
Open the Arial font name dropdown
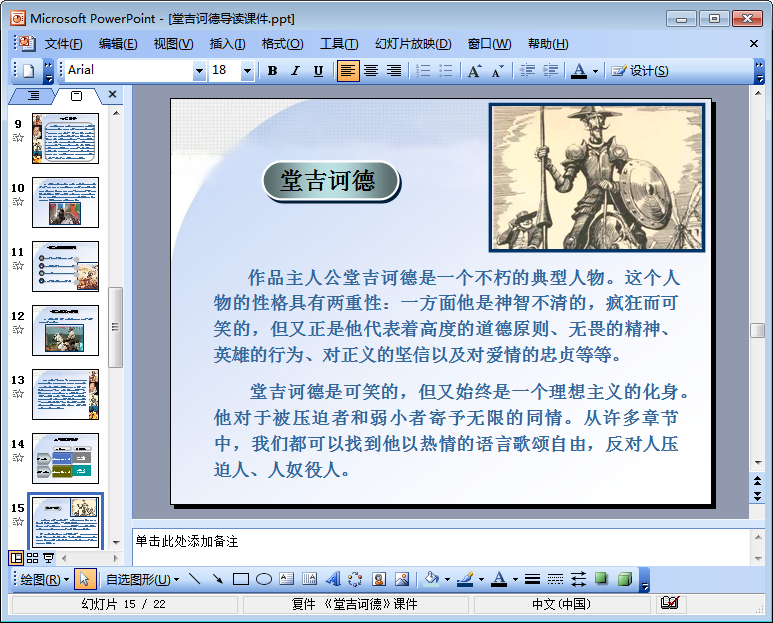(x=199, y=71)
